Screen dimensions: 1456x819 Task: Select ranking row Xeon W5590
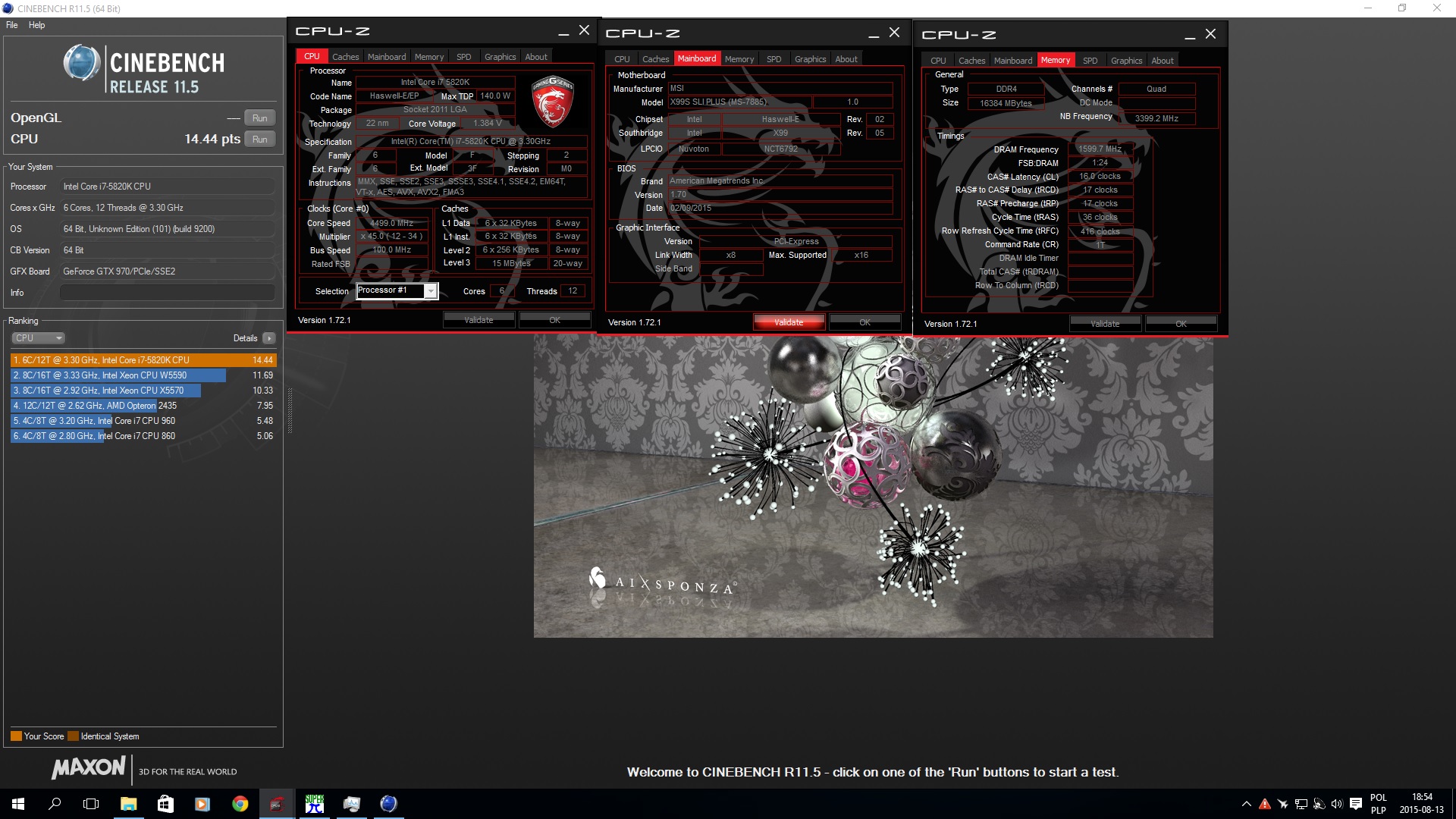click(143, 375)
